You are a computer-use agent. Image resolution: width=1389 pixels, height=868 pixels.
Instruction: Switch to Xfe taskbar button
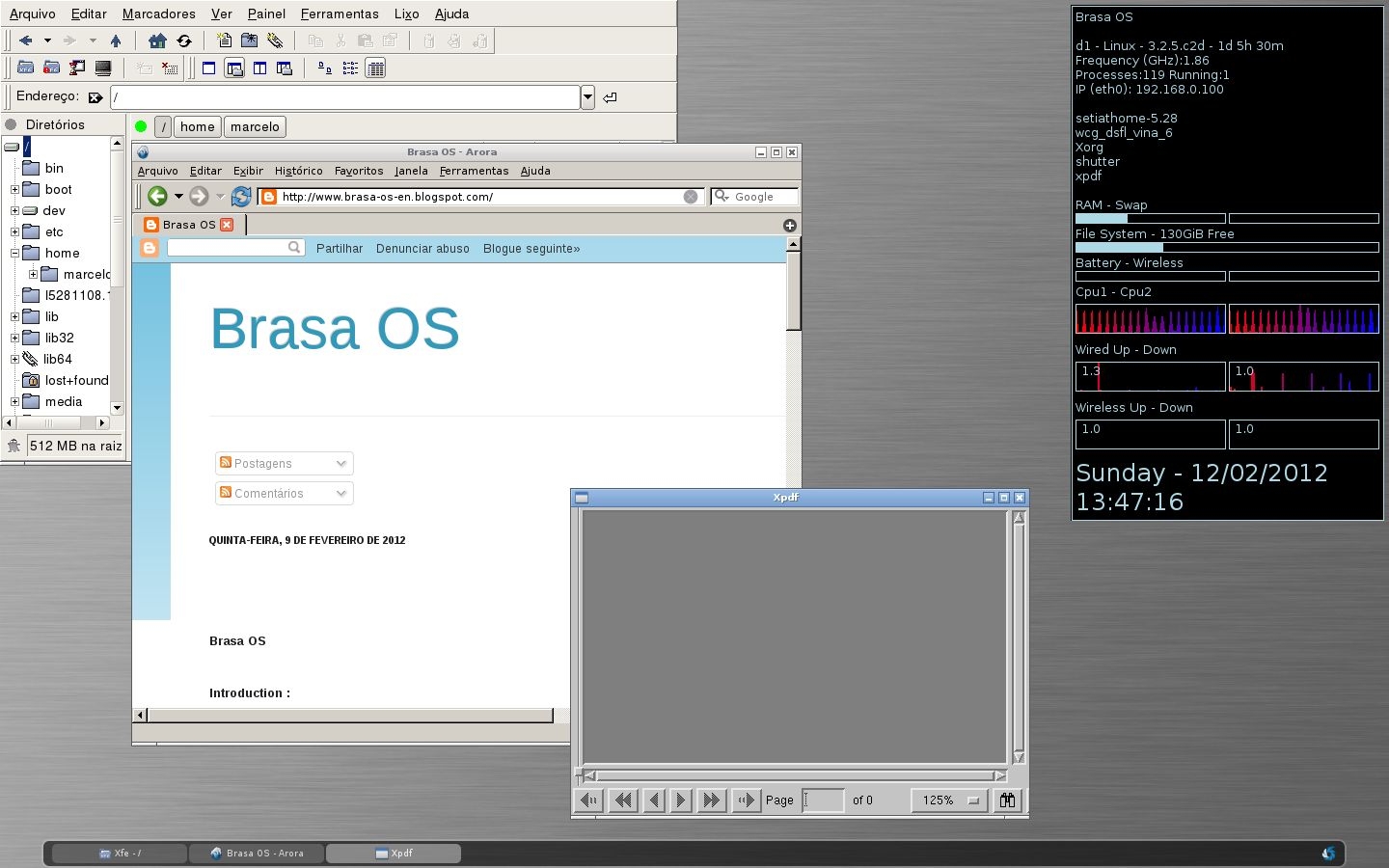tap(120, 853)
